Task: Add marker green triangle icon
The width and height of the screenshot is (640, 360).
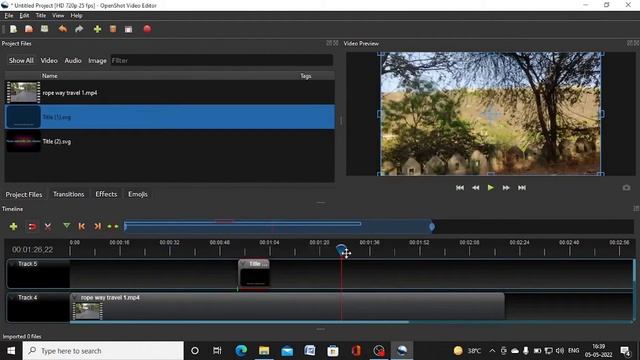Action: tap(67, 226)
